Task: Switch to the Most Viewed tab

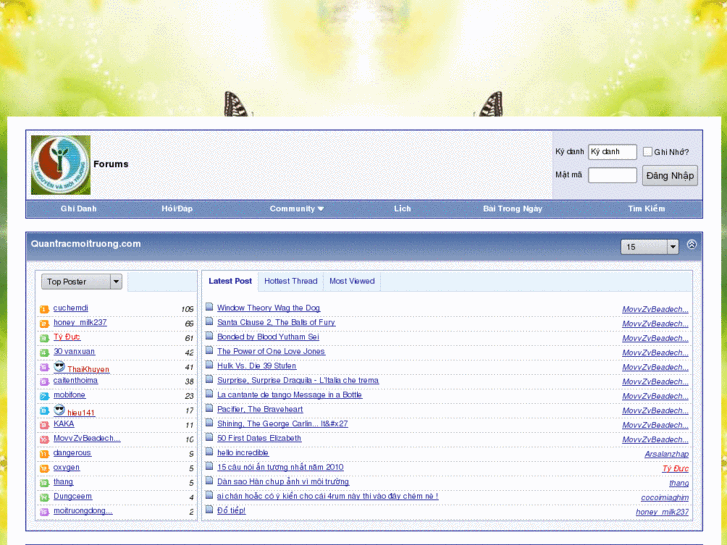Action: [x=352, y=281]
